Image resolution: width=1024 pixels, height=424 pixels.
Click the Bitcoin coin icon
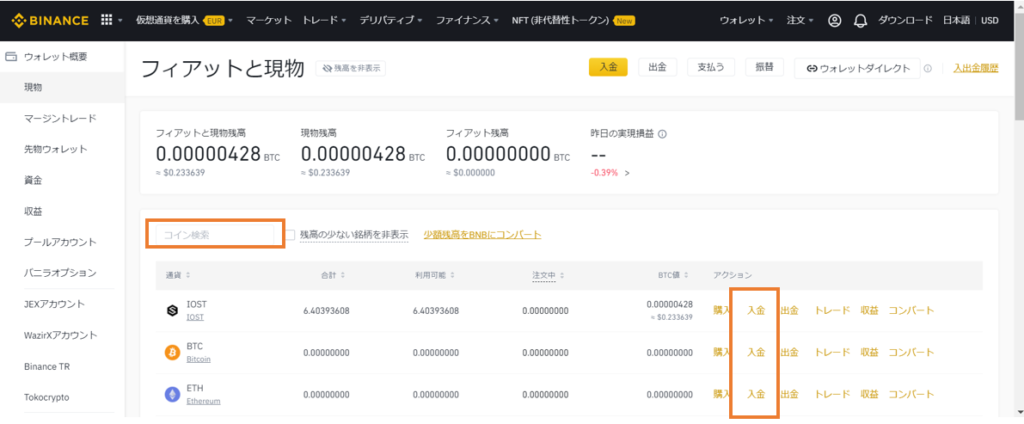172,352
